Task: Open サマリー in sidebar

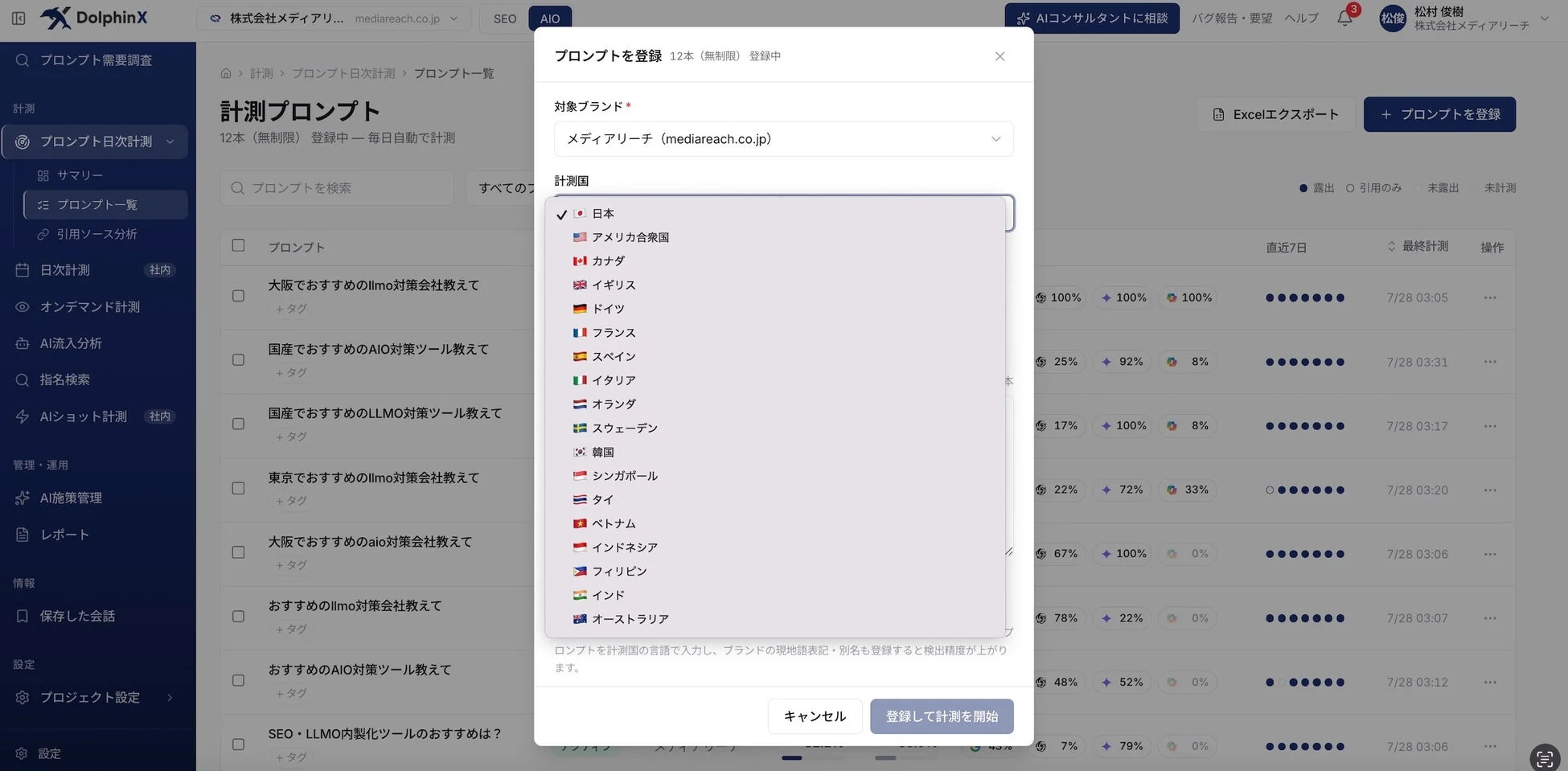Action: coord(80,175)
